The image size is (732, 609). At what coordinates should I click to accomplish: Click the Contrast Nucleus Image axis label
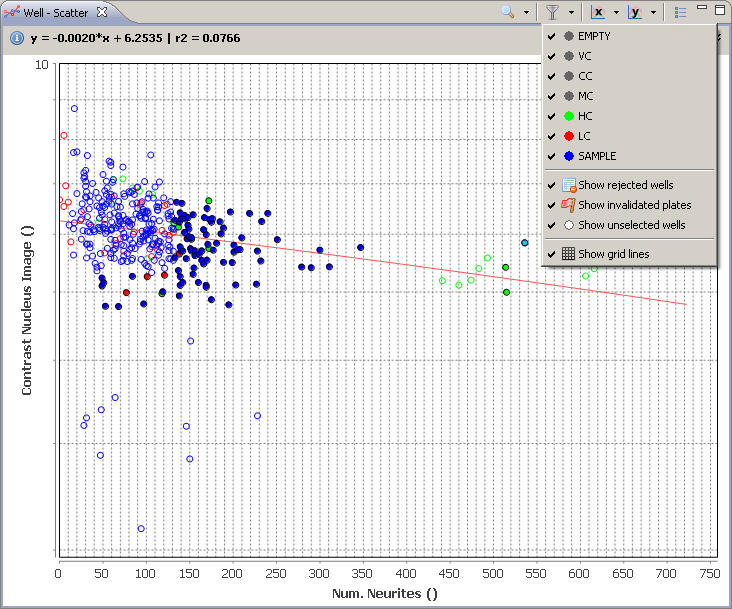tap(27, 310)
